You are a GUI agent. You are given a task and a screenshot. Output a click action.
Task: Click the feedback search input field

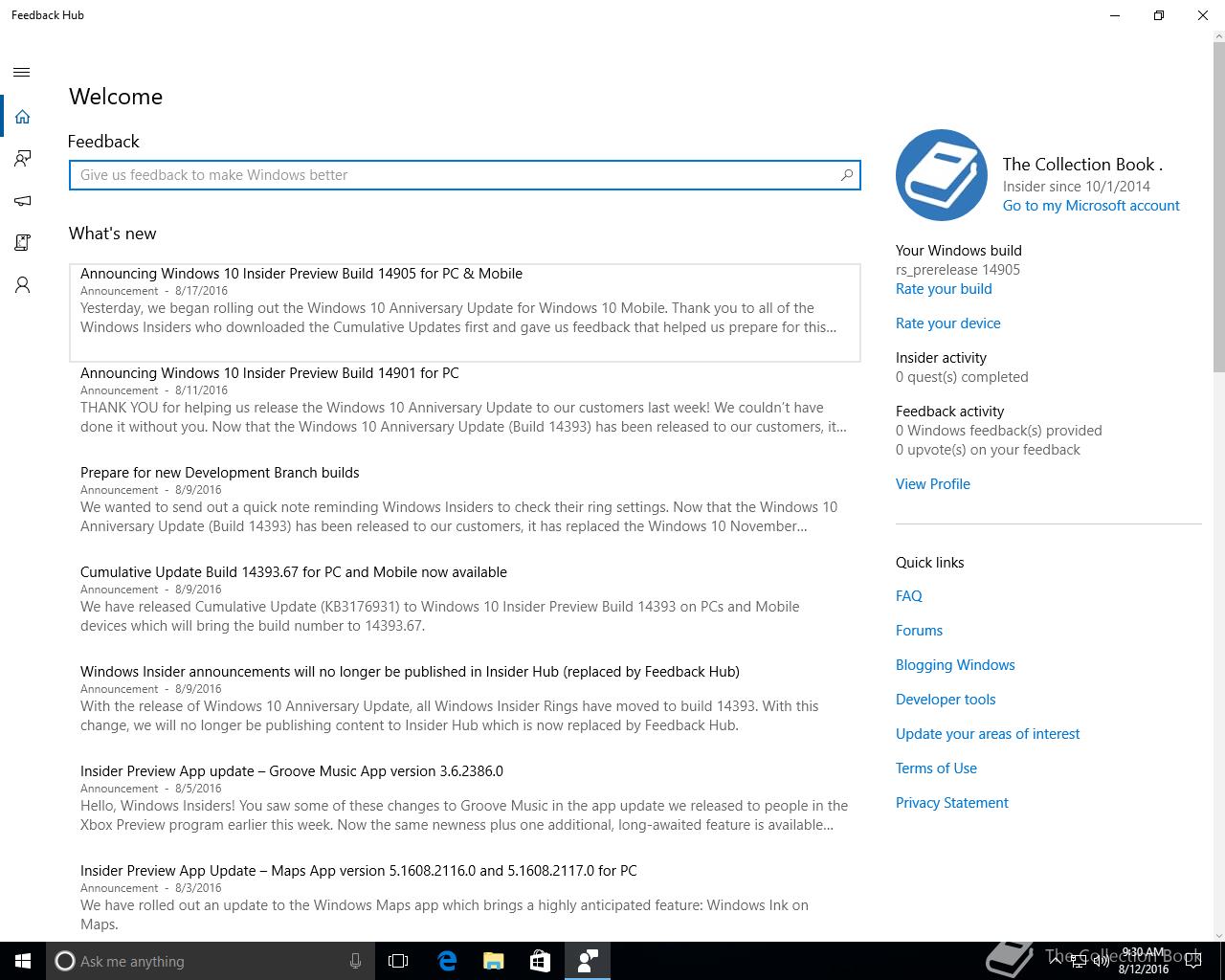[x=465, y=175]
